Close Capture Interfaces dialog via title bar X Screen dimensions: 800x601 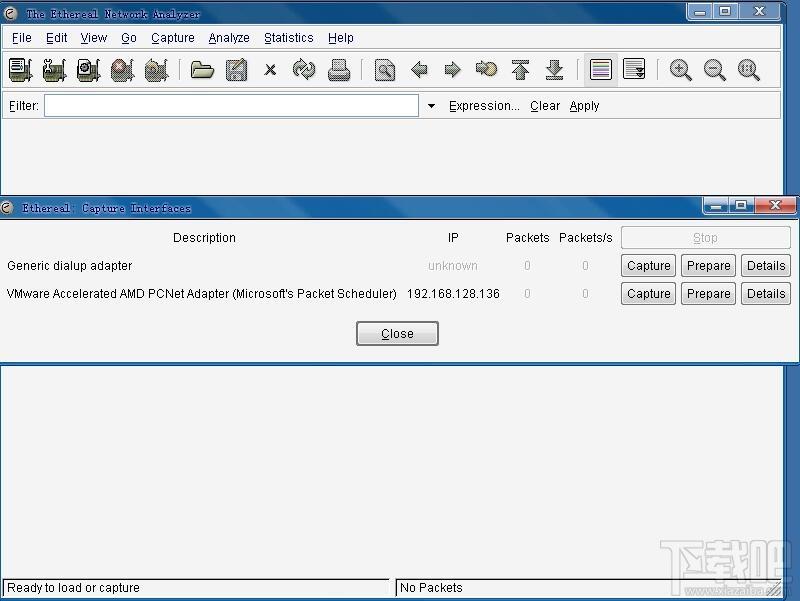pyautogui.click(x=775, y=206)
